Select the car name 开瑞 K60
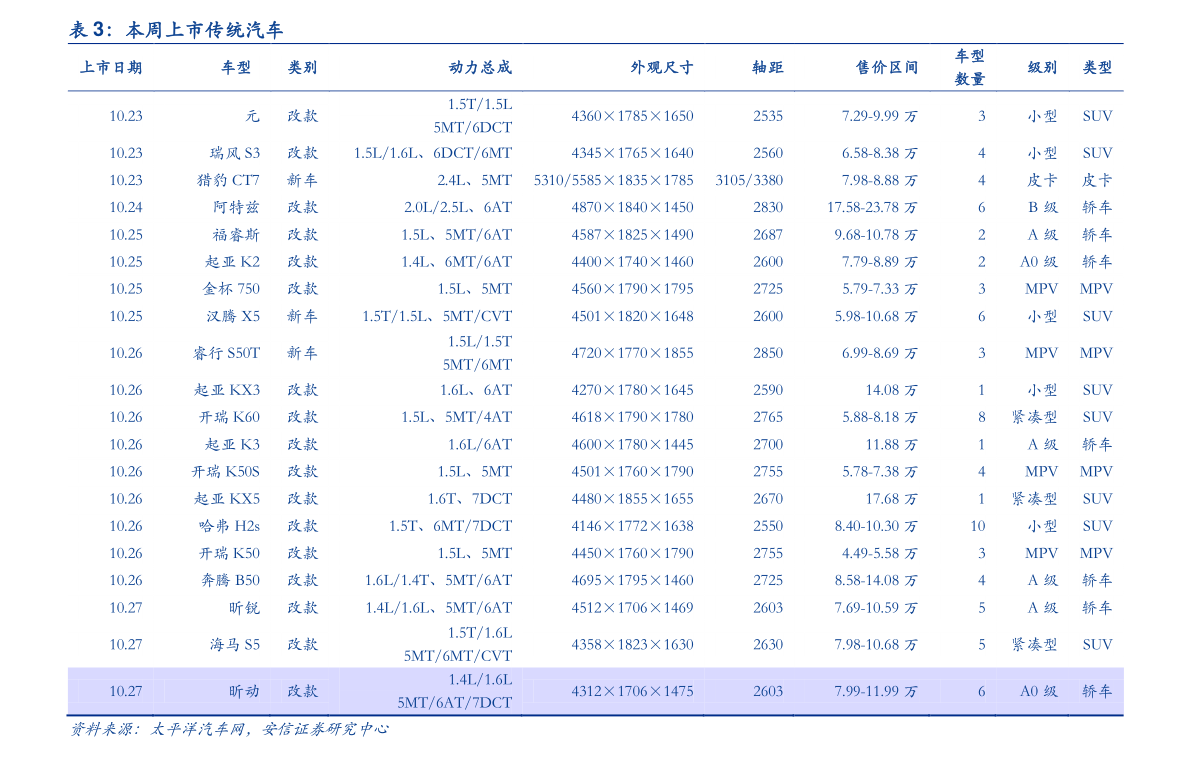This screenshot has height=757, width=1191. (x=229, y=418)
